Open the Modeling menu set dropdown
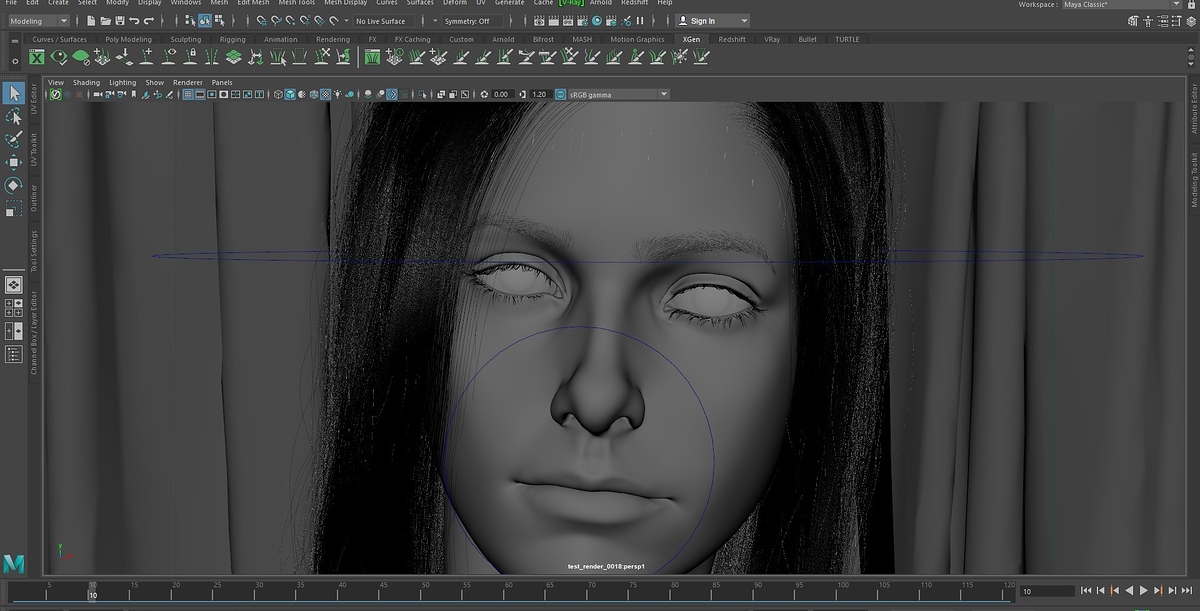This screenshot has height=611, width=1200. pyautogui.click(x=39, y=21)
